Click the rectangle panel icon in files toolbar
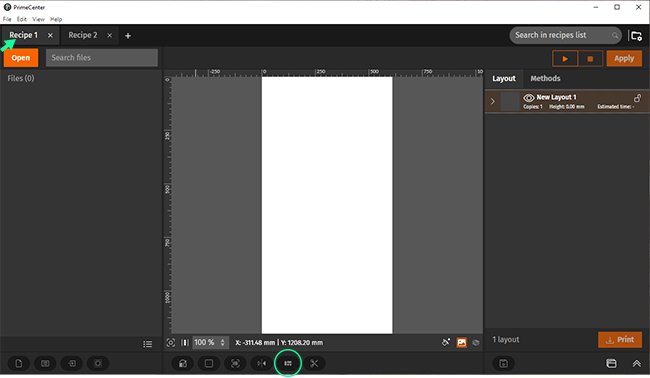 45,363
